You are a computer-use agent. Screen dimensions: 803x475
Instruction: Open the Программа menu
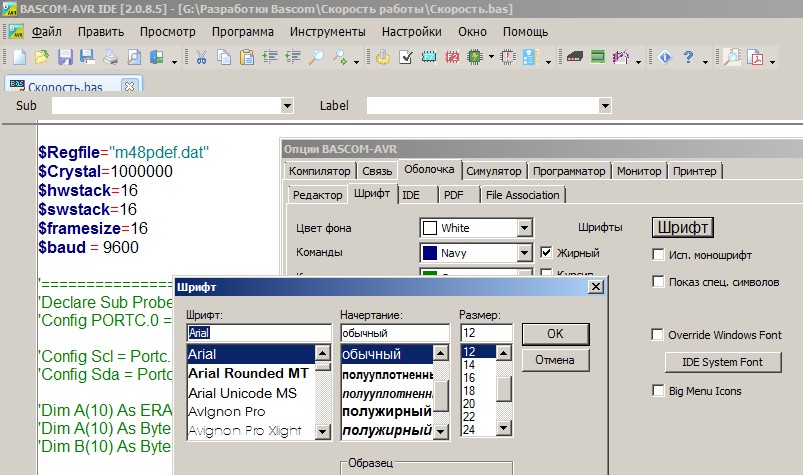pos(243,32)
